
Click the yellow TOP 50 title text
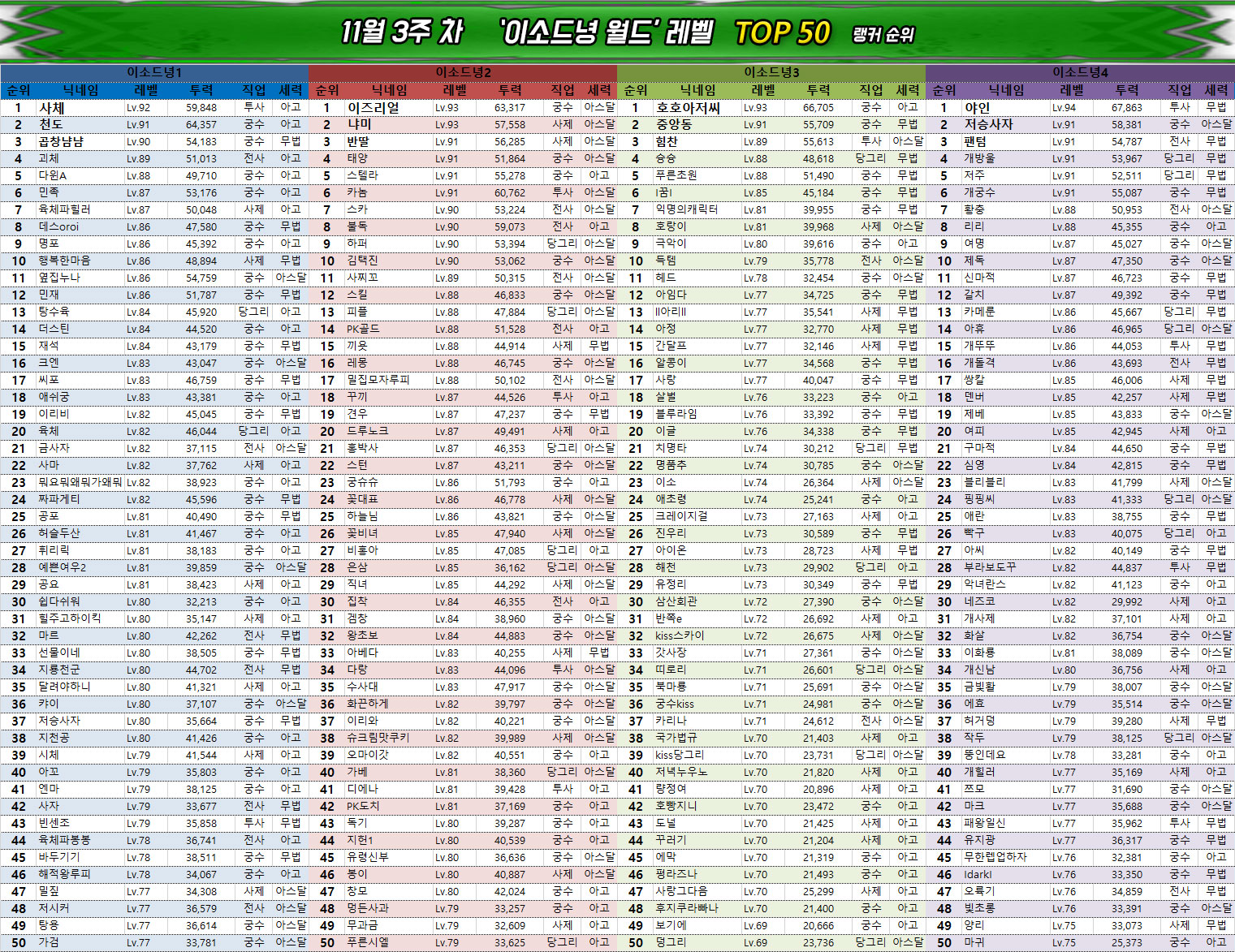pyautogui.click(x=782, y=32)
